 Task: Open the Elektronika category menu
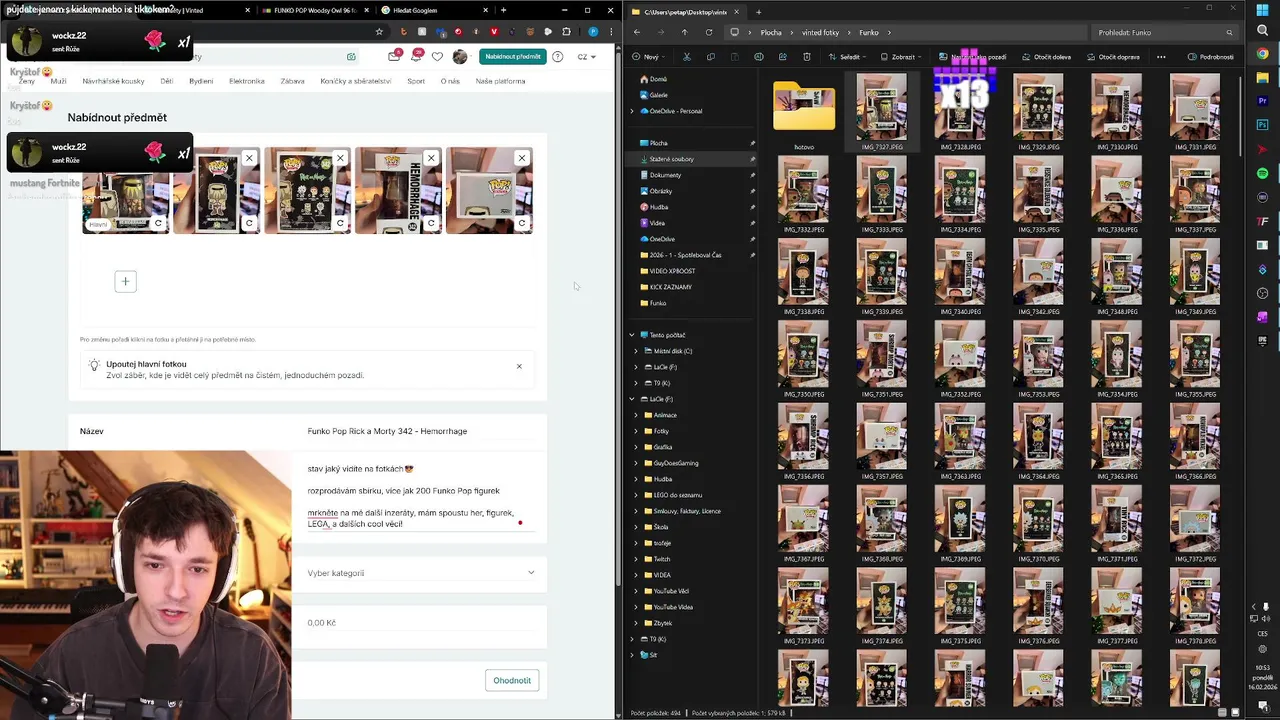click(x=247, y=81)
